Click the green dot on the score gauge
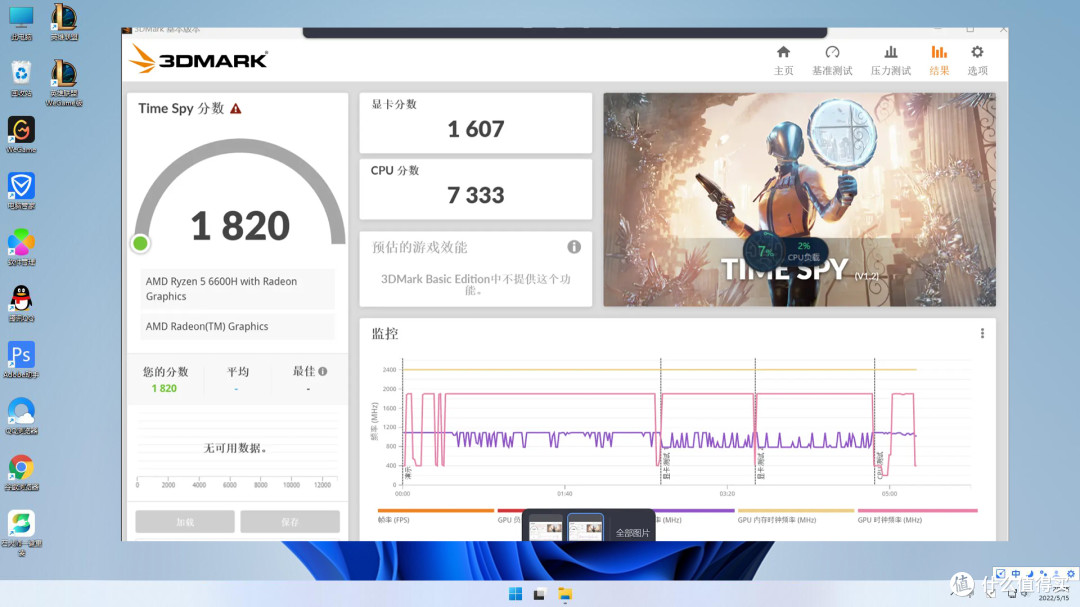The height and width of the screenshot is (607, 1080). (x=141, y=243)
